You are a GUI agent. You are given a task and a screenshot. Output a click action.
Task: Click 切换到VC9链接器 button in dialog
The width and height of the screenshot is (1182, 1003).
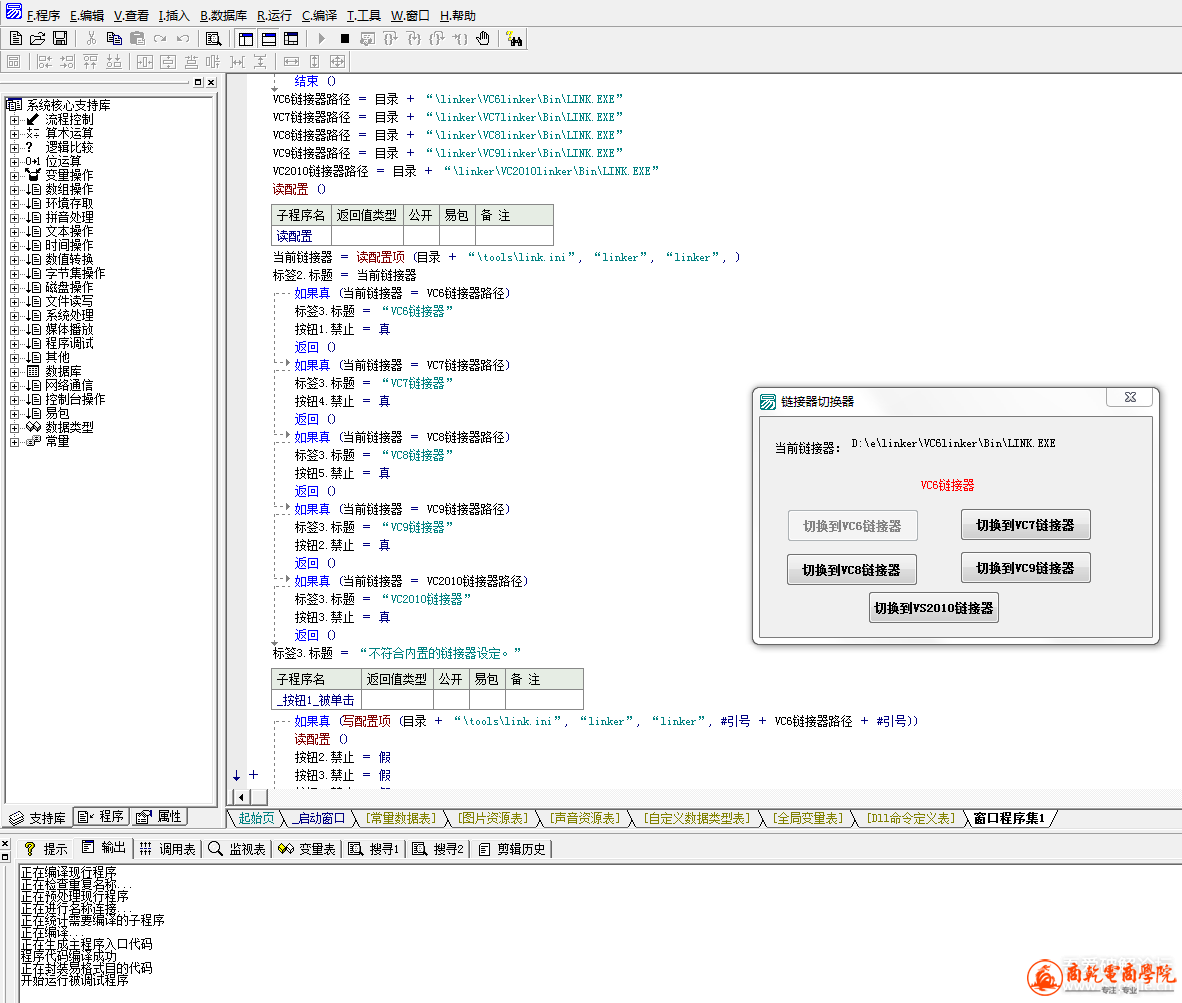tap(1025, 568)
